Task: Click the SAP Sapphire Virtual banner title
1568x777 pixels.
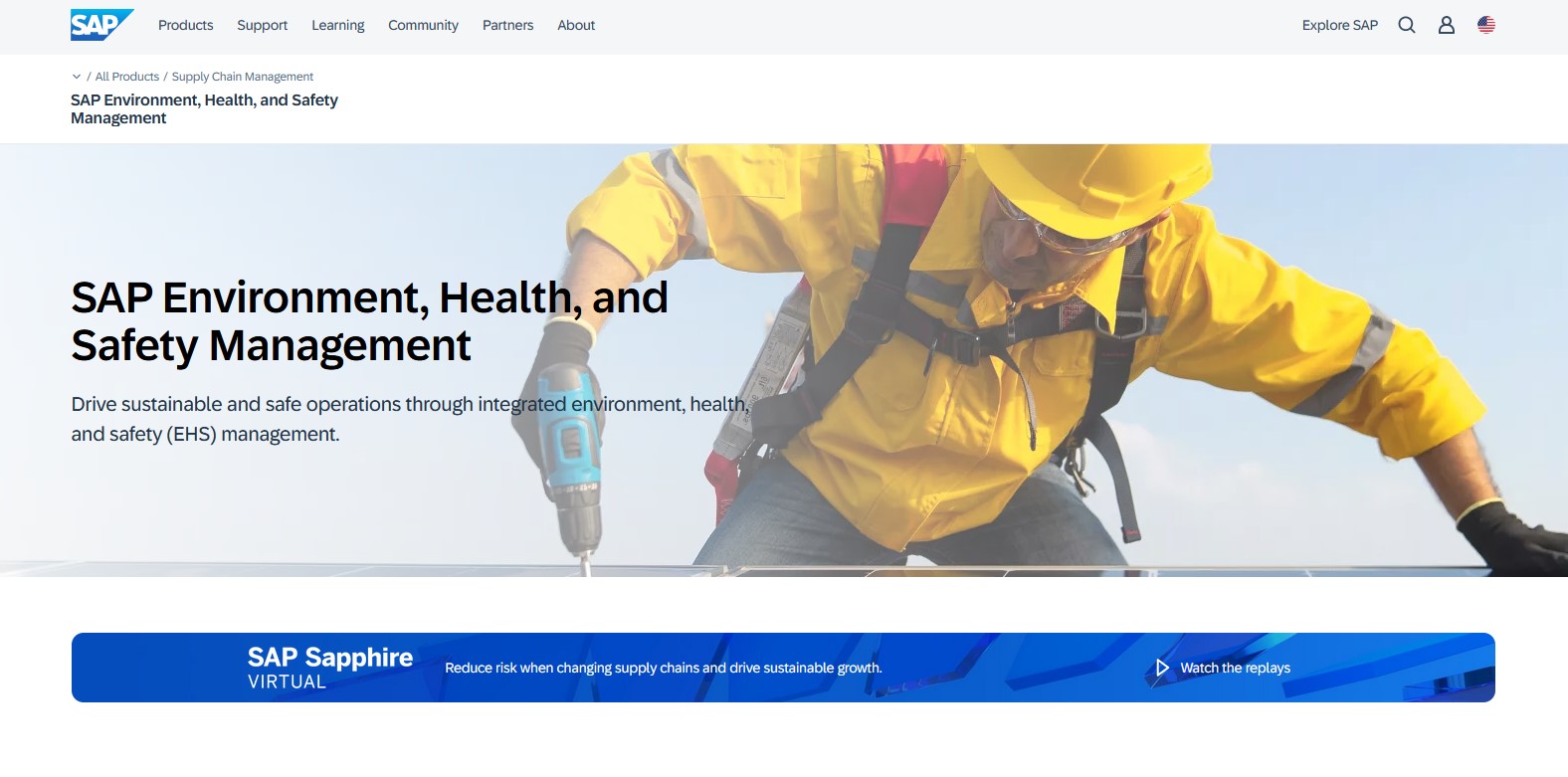Action: pos(330,668)
